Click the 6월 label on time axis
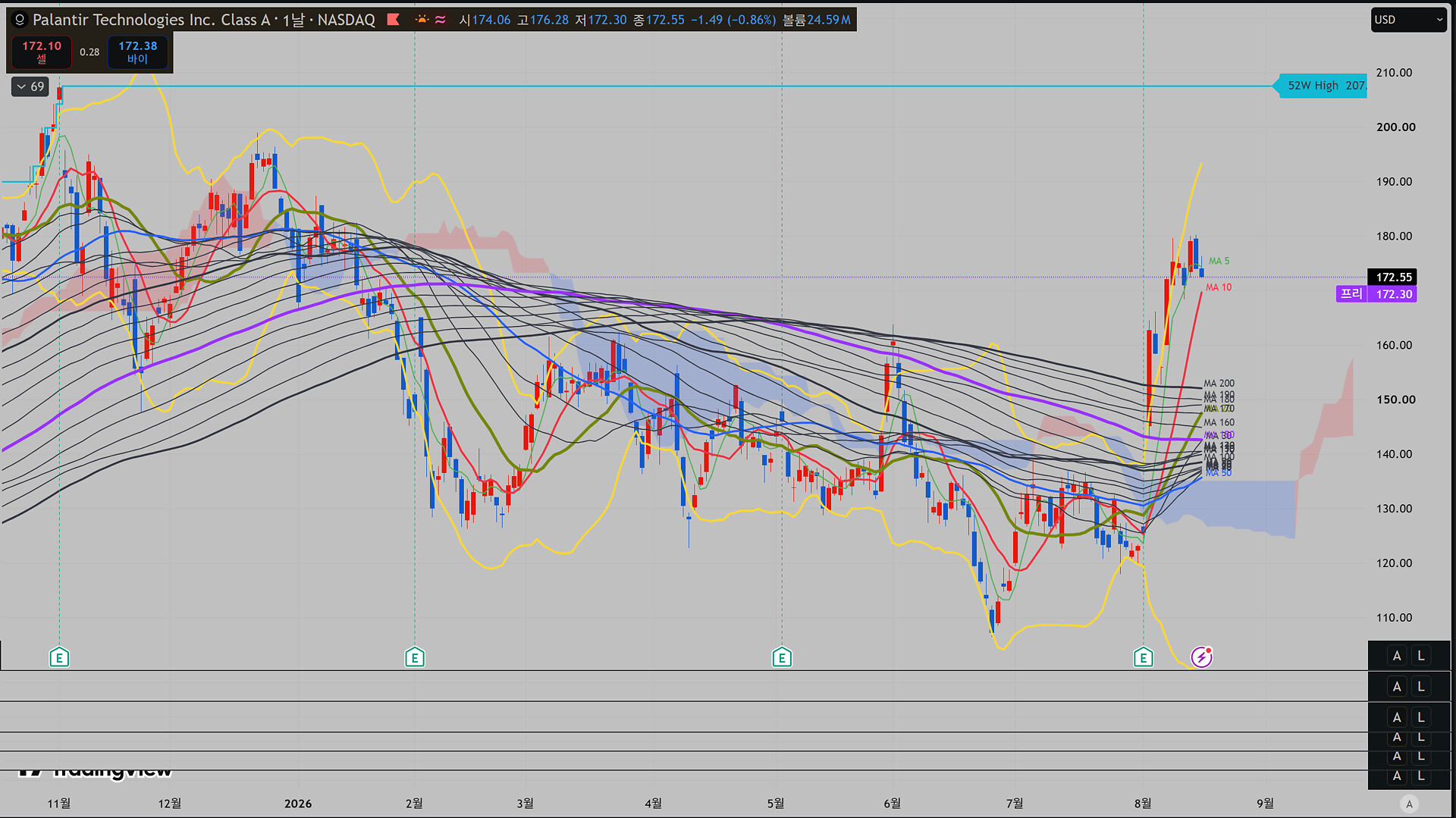This screenshot has height=818, width=1456. pos(893,804)
